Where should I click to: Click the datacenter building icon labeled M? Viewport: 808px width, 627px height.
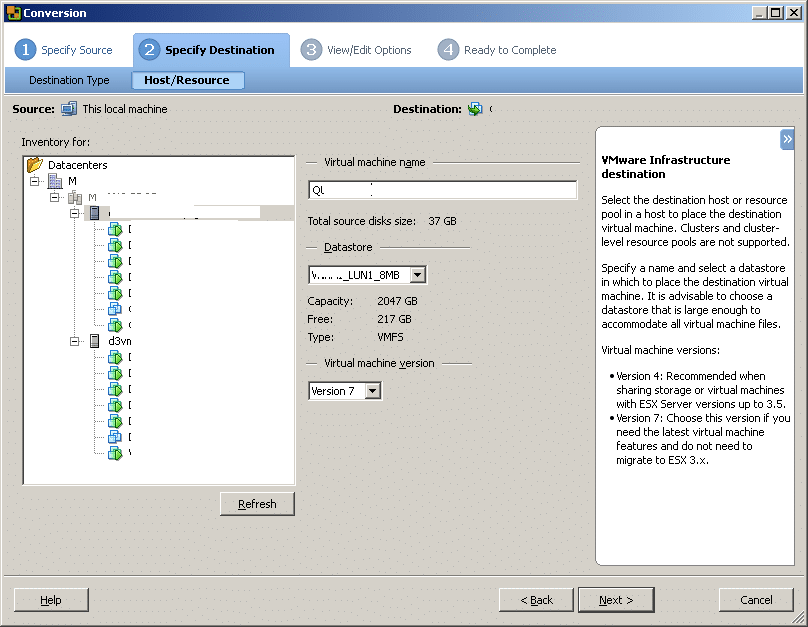[55, 181]
